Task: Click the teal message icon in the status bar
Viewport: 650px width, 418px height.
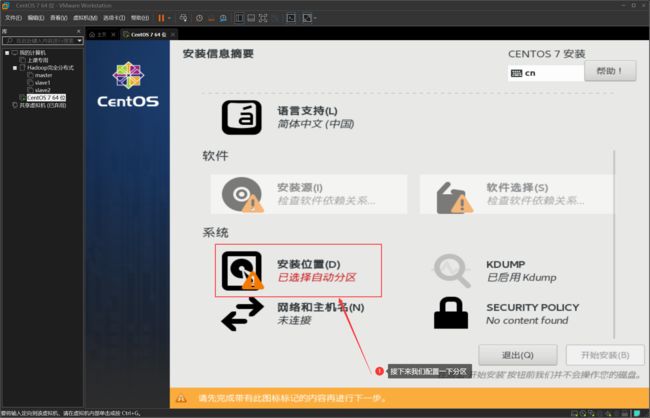Action: click(637, 413)
